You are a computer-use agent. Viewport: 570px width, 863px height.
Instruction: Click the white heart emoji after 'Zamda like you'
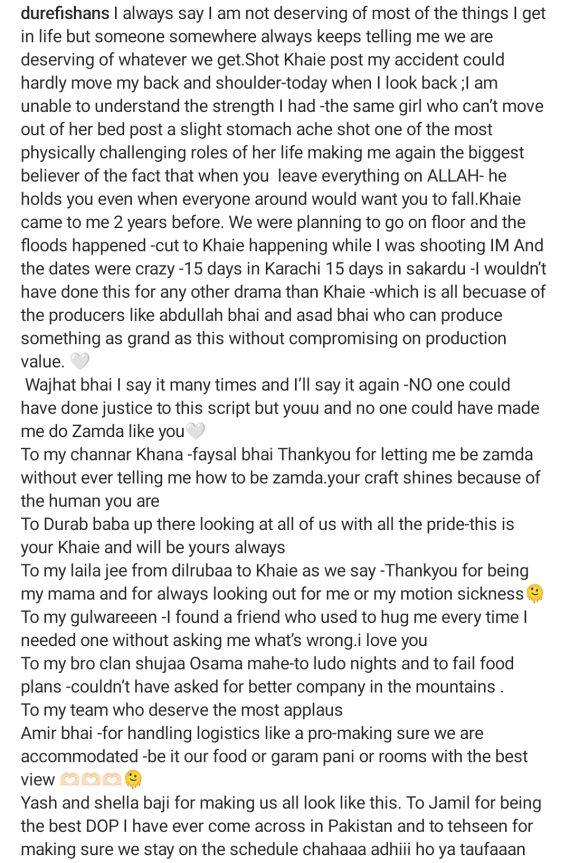(x=196, y=431)
